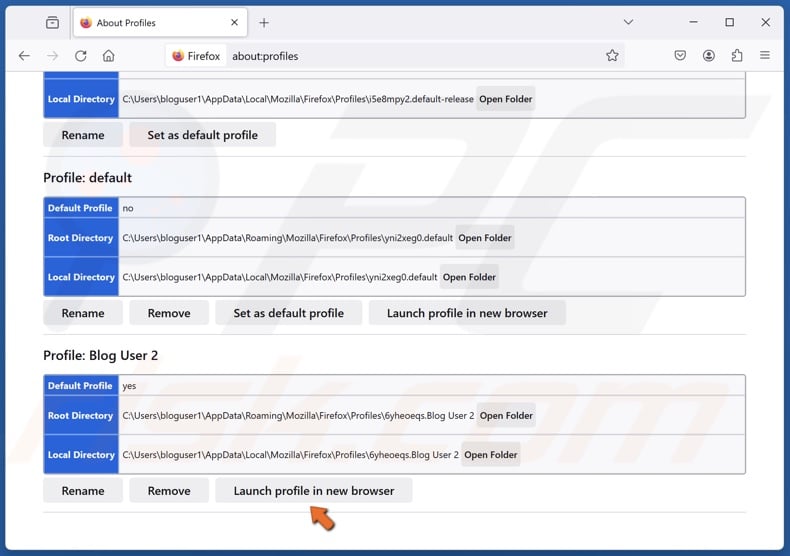Launch 'default' profile in new browser
The image size is (790, 556).
[467, 313]
